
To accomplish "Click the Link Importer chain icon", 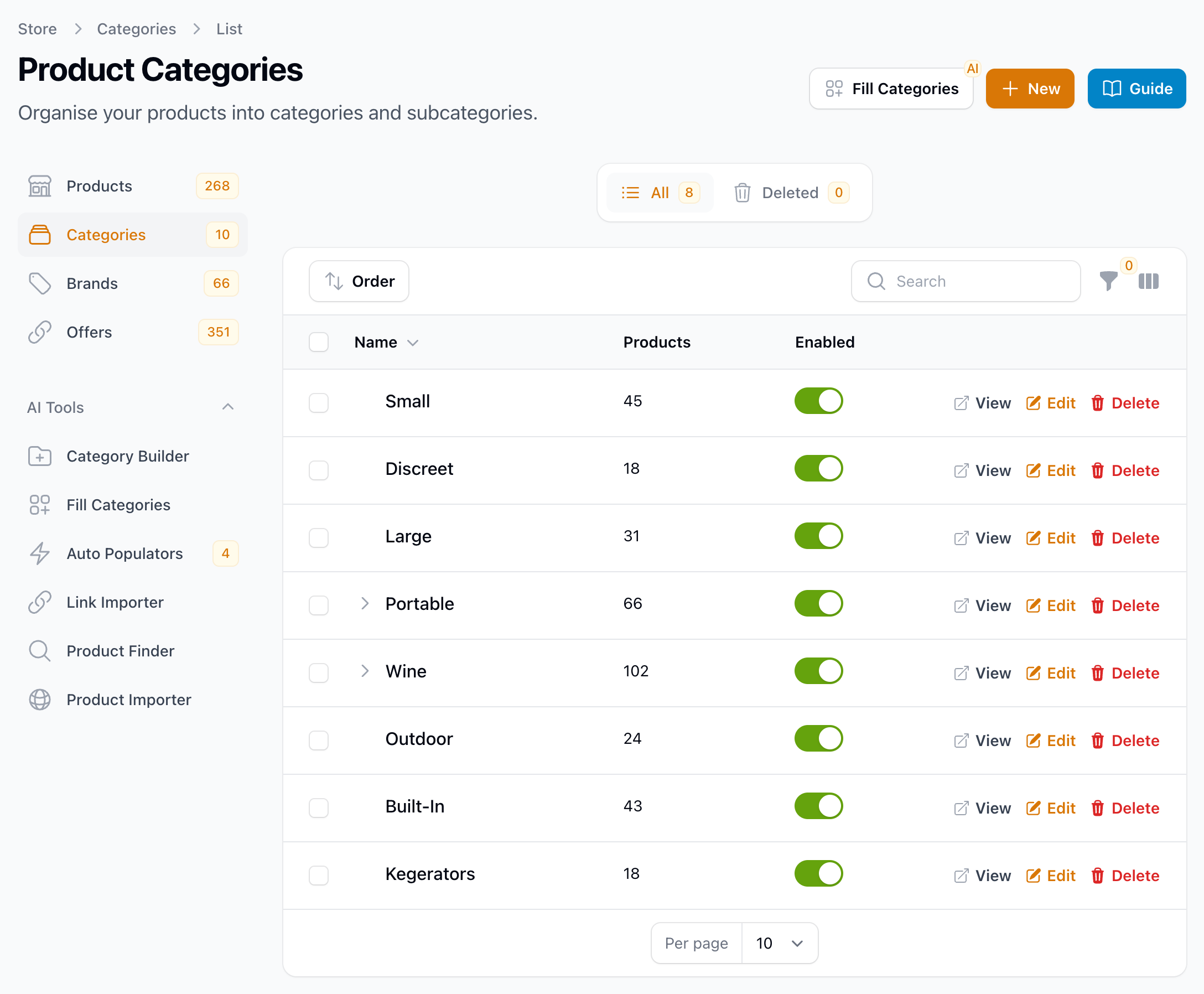I will (x=39, y=602).
